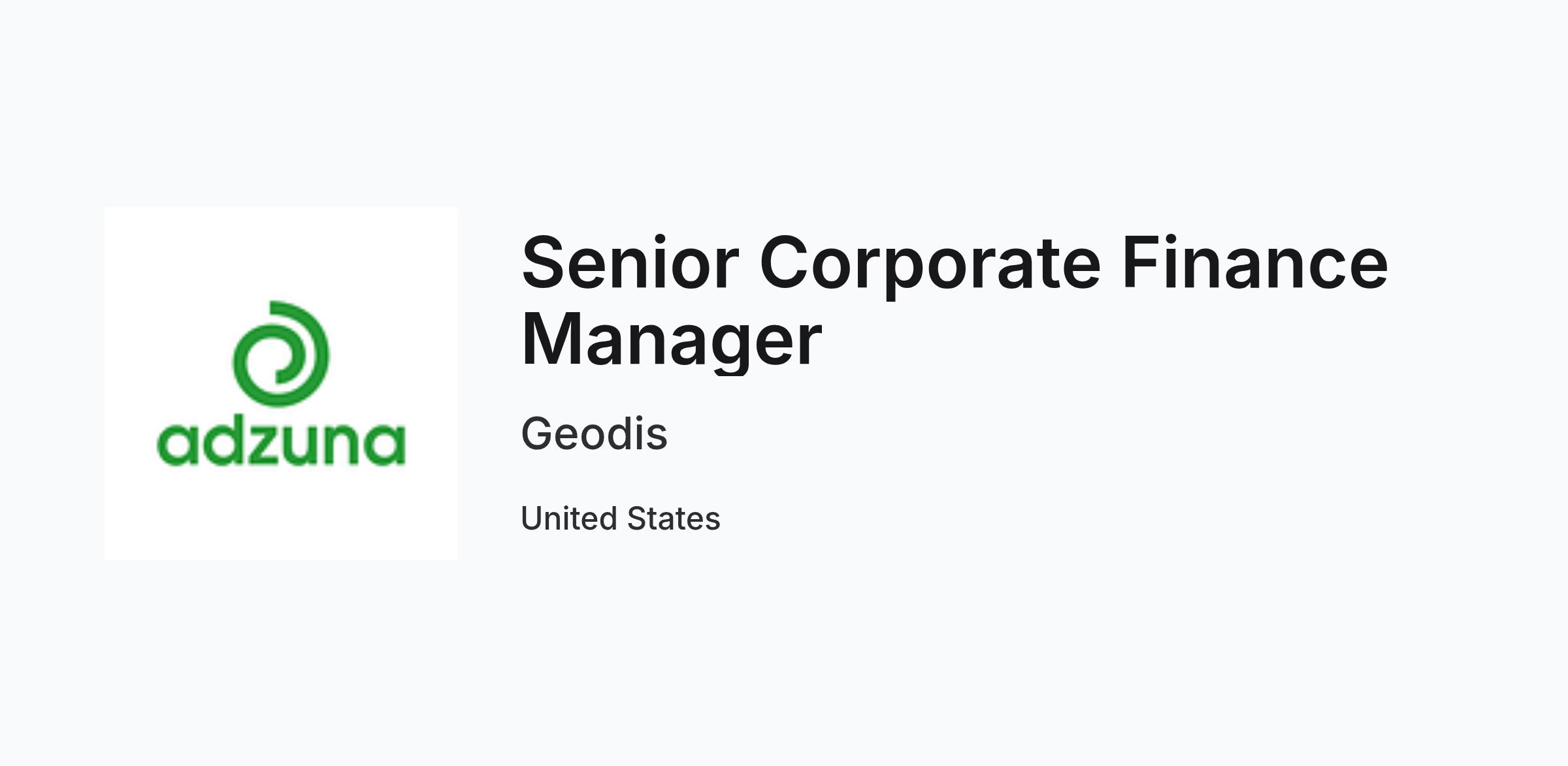Click the word United in the location

click(x=569, y=519)
